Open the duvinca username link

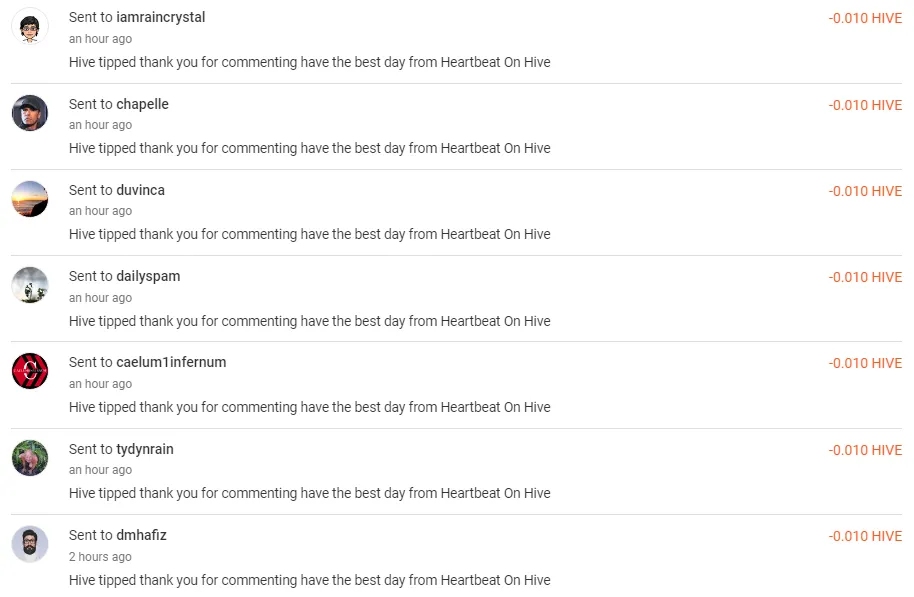(140, 190)
